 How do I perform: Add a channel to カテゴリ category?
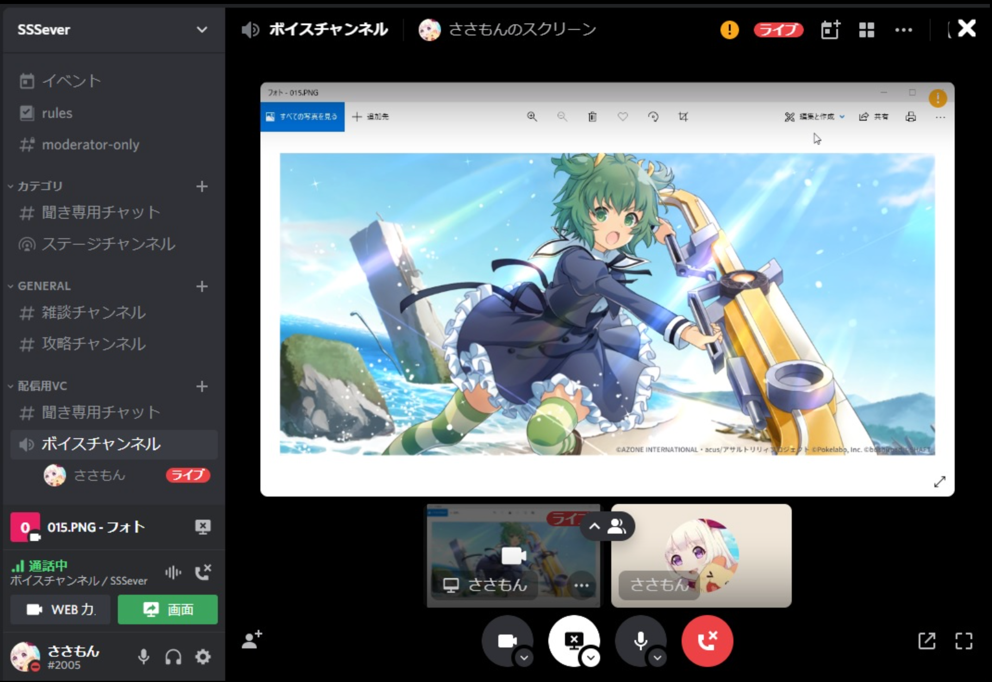point(202,187)
